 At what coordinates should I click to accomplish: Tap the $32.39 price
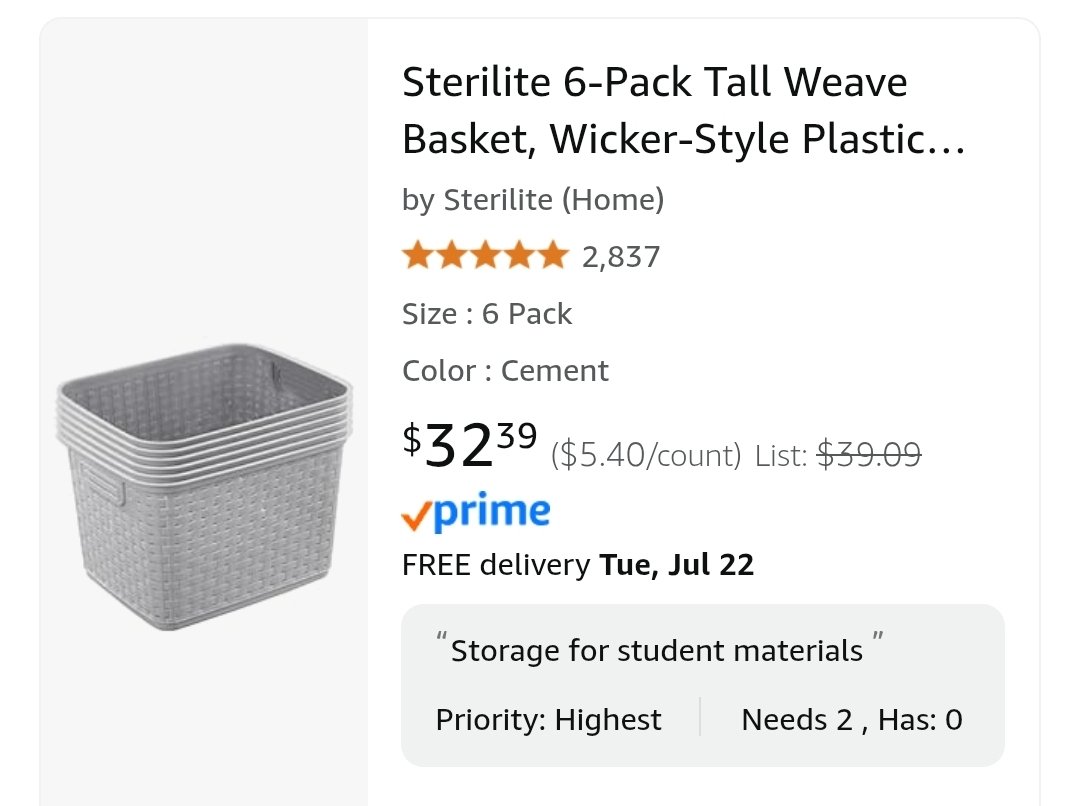coord(470,444)
